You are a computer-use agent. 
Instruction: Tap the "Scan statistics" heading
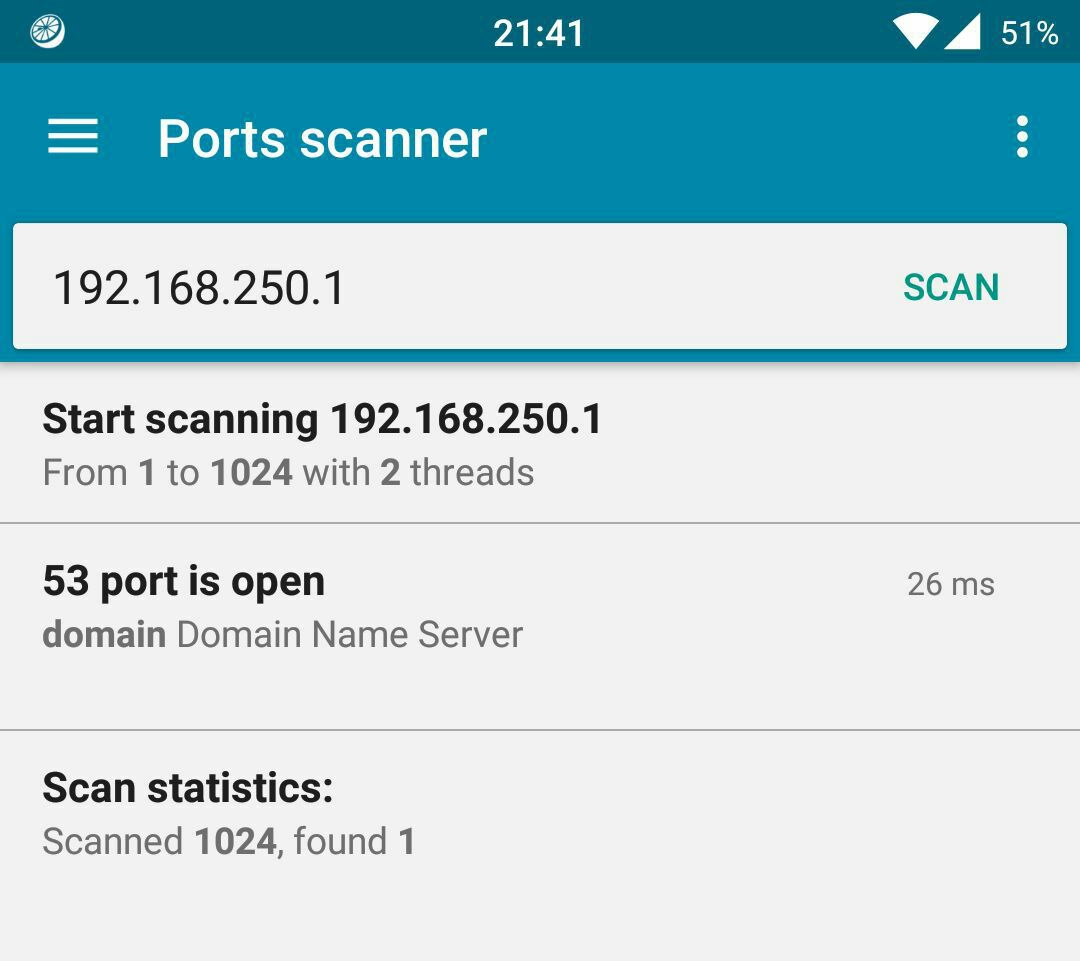187,788
